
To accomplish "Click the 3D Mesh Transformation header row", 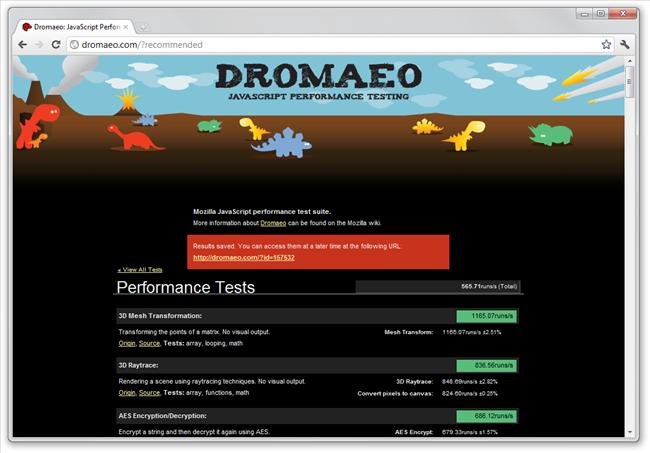I will coord(317,316).
